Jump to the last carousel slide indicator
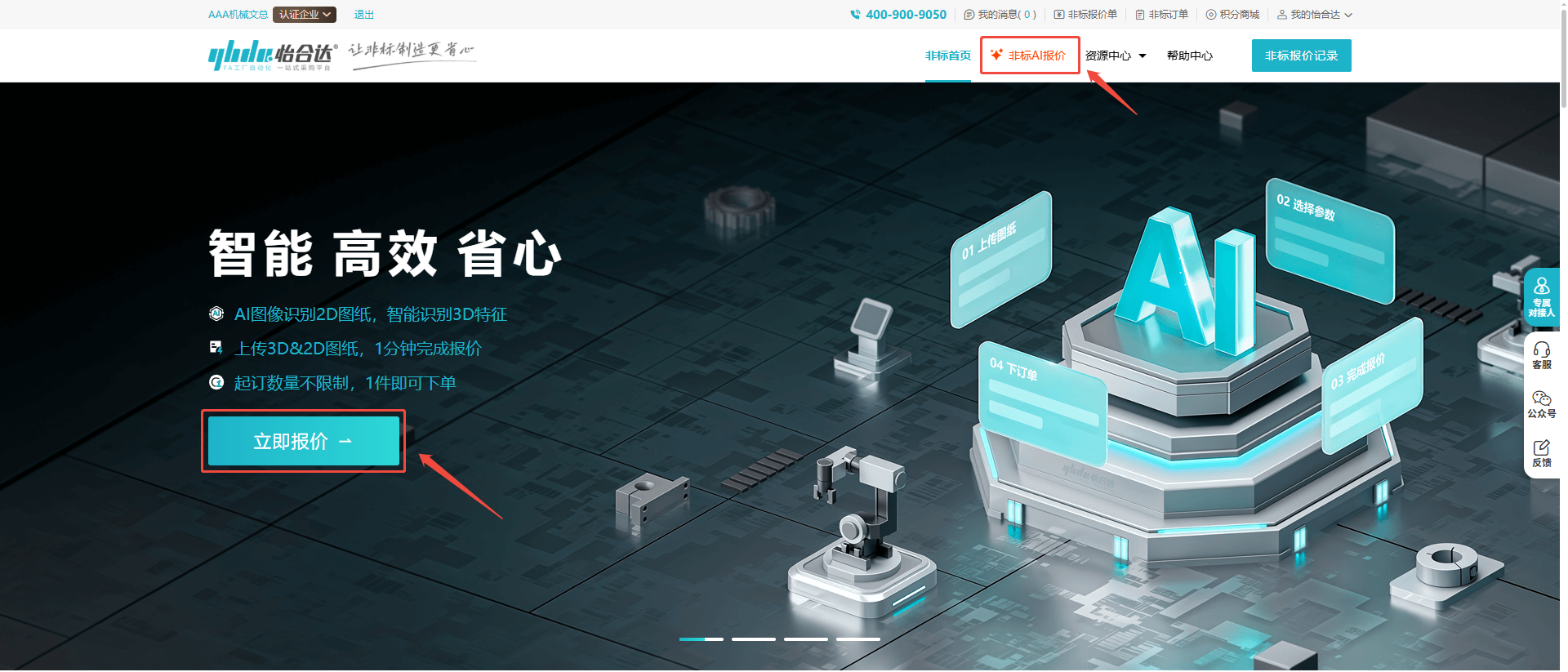This screenshot has height=672, width=1568. coord(857,639)
